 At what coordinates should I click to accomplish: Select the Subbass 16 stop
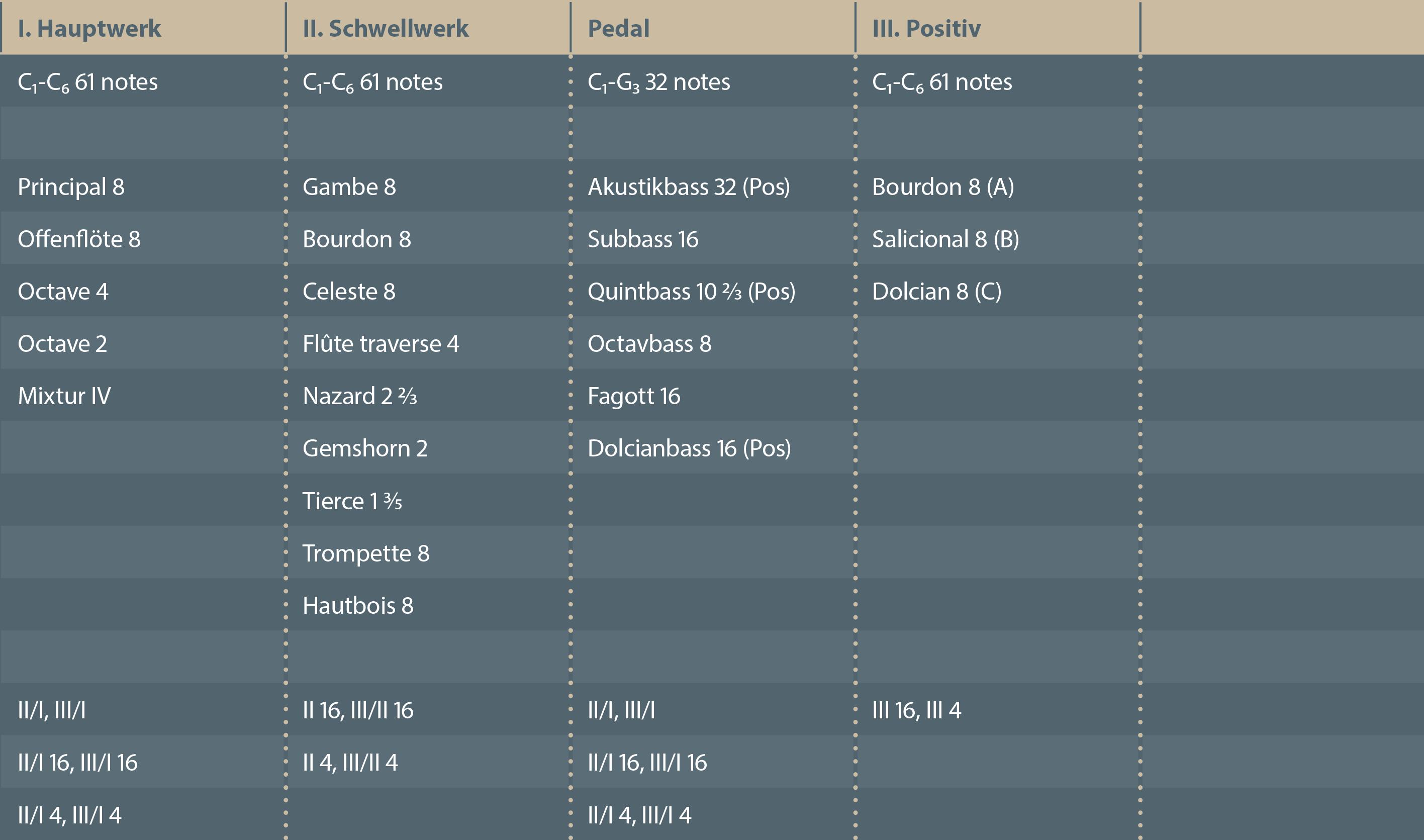pos(643,239)
